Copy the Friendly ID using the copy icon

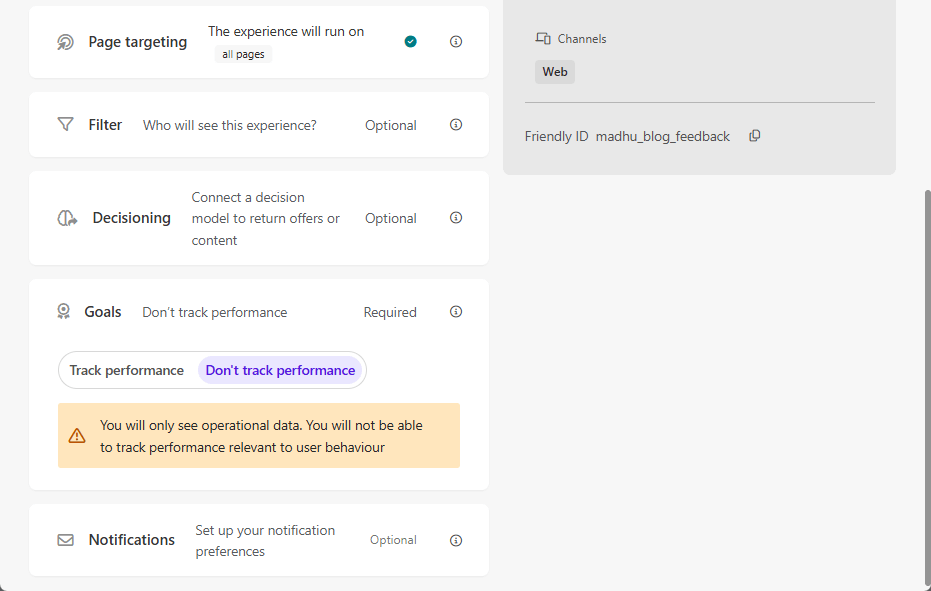[x=754, y=135]
